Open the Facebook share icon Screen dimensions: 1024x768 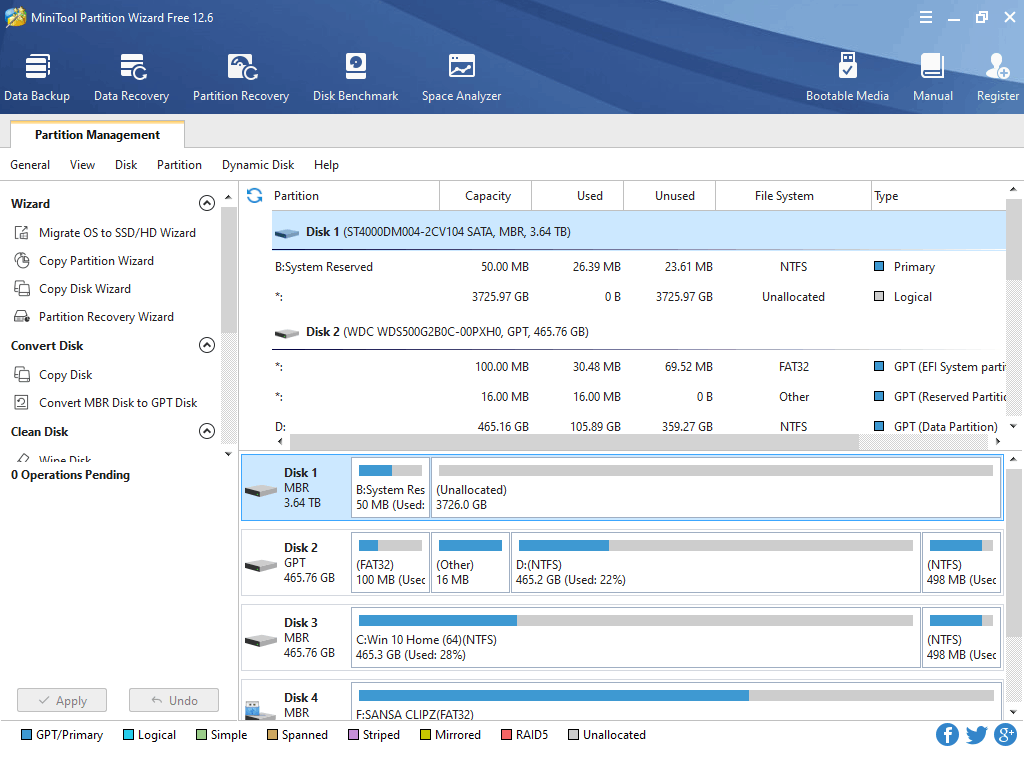point(947,735)
